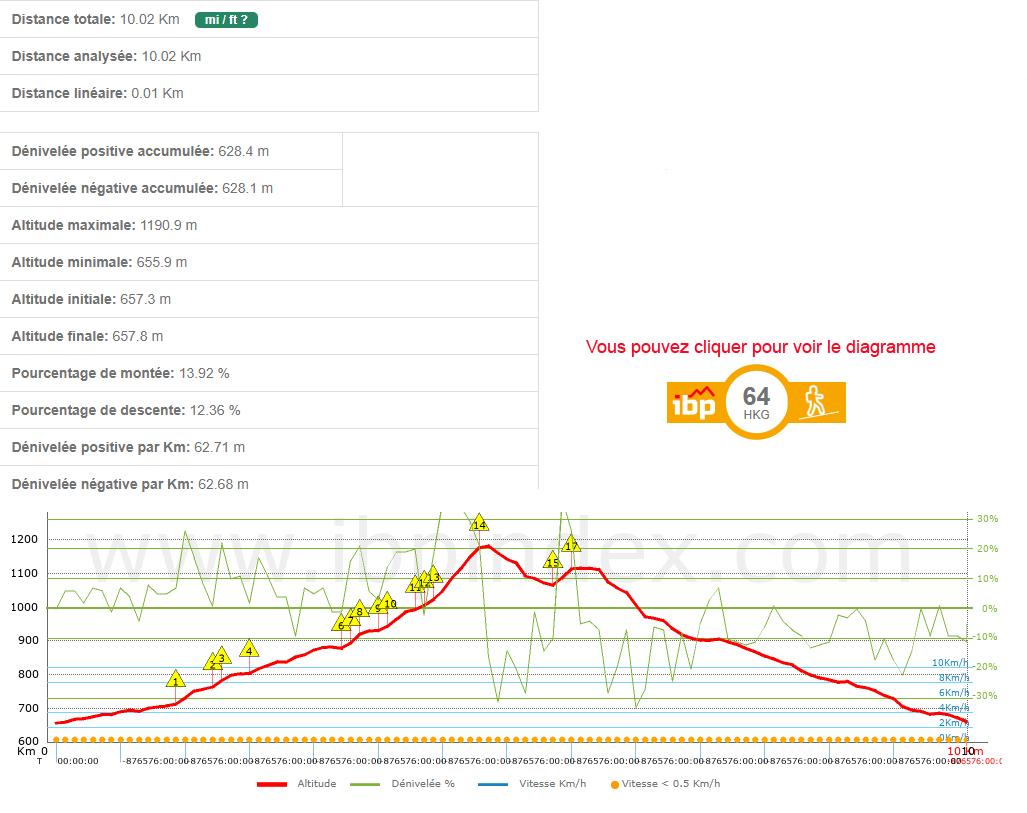Click the mi / ft ? unit button

226,19
